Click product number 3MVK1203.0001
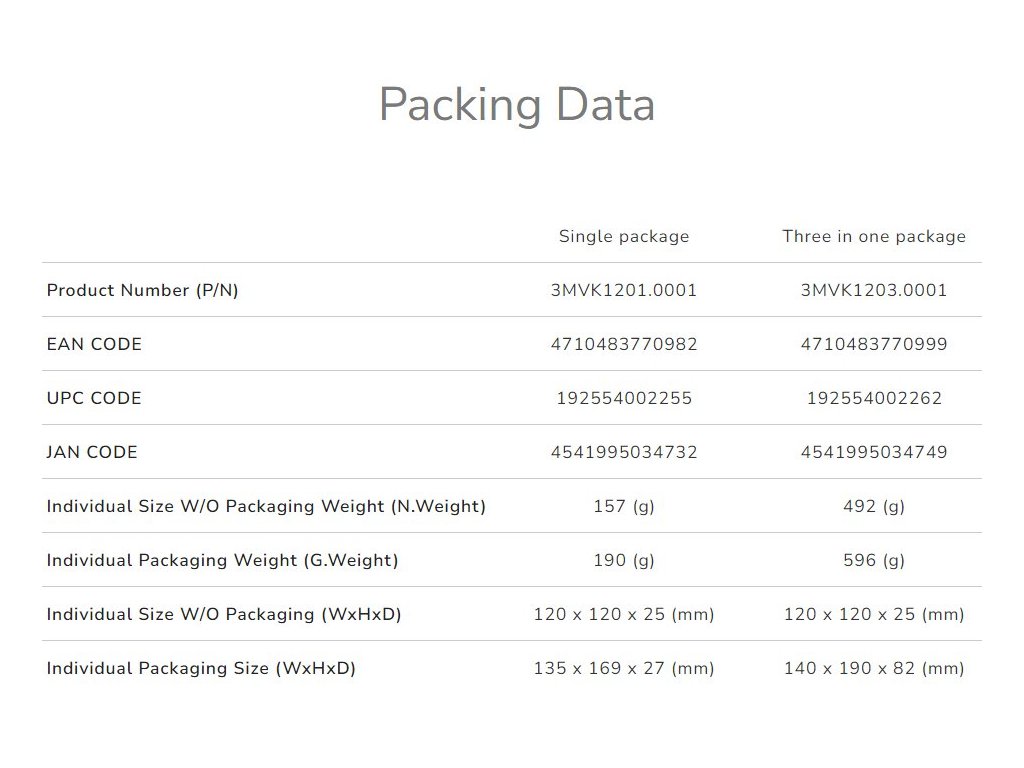Image resolution: width=1024 pixels, height=768 pixels. pos(874,291)
